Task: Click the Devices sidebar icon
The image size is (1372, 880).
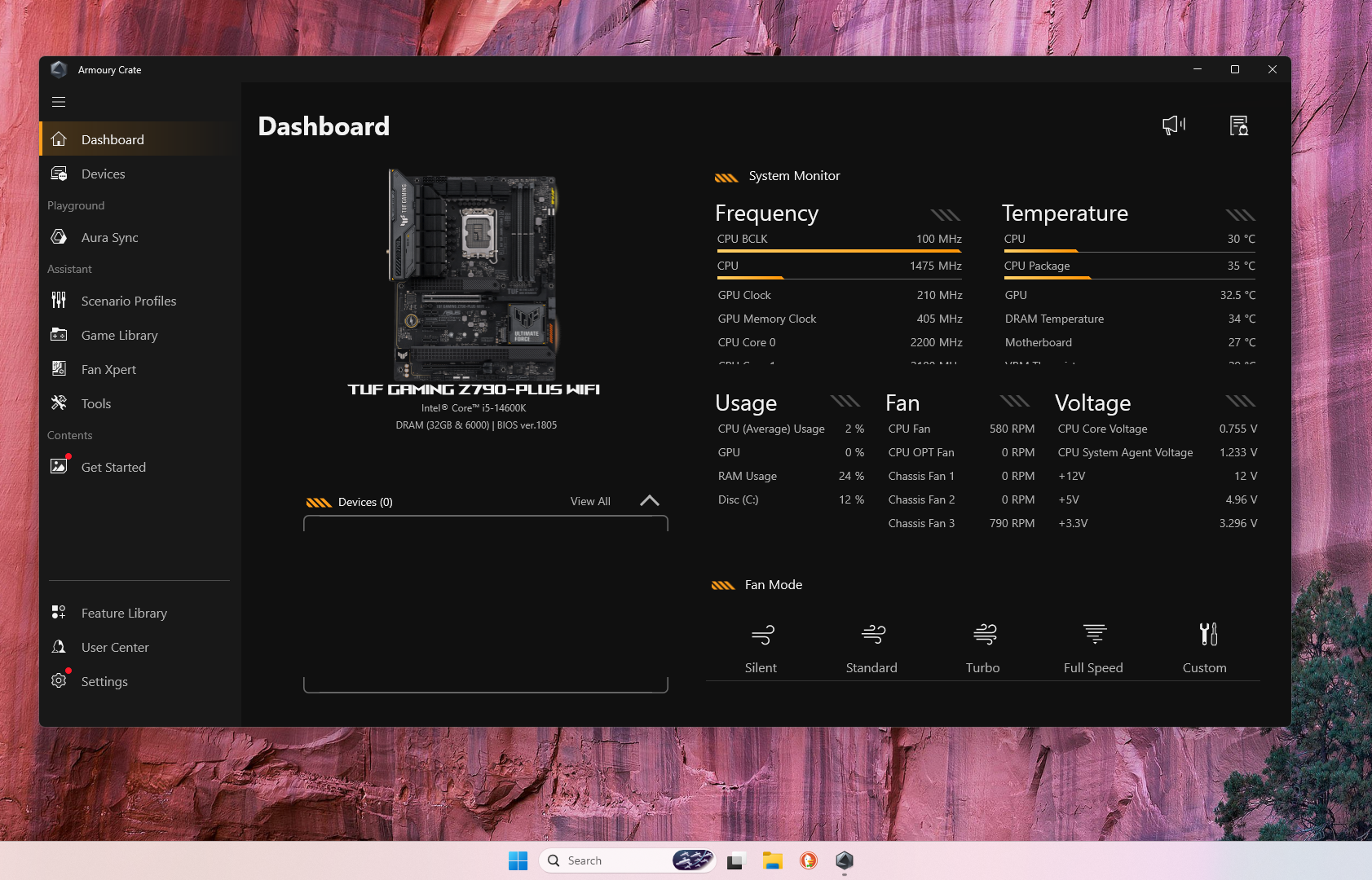Action: 59,174
